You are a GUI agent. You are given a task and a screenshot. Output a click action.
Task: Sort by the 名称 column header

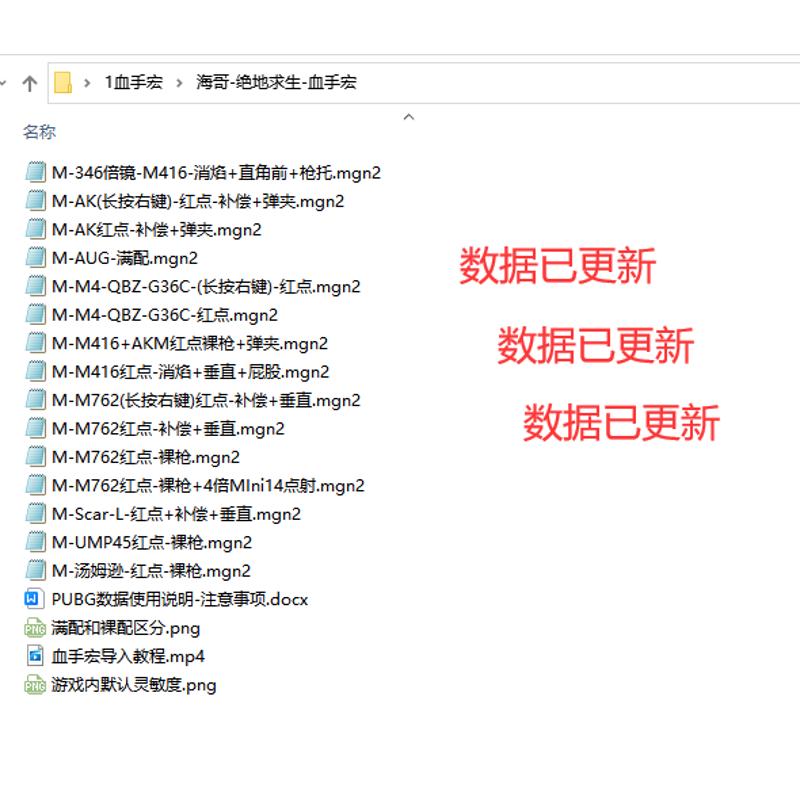[x=39, y=132]
